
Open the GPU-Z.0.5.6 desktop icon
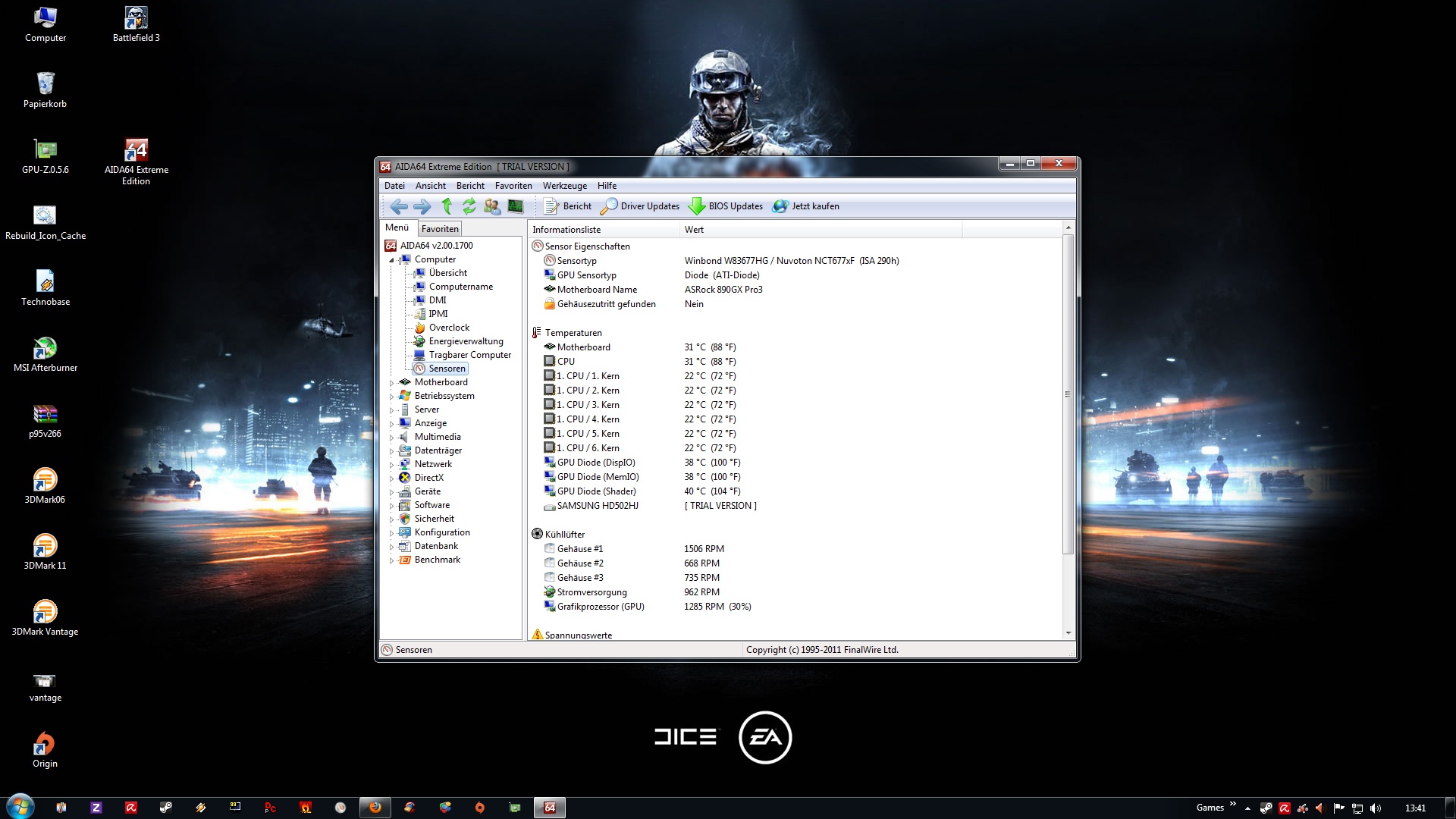(x=45, y=156)
